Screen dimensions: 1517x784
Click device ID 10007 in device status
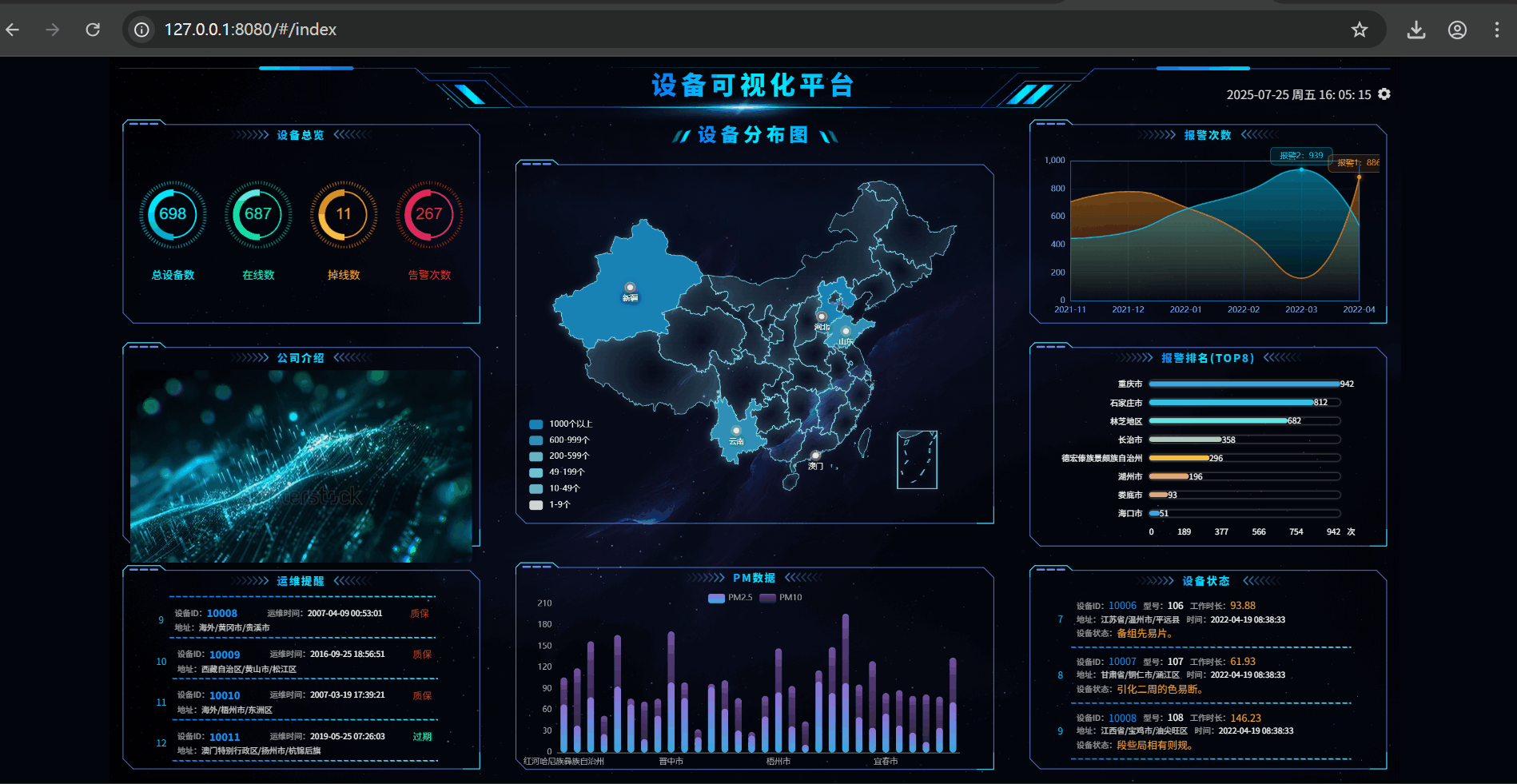[x=1122, y=662]
